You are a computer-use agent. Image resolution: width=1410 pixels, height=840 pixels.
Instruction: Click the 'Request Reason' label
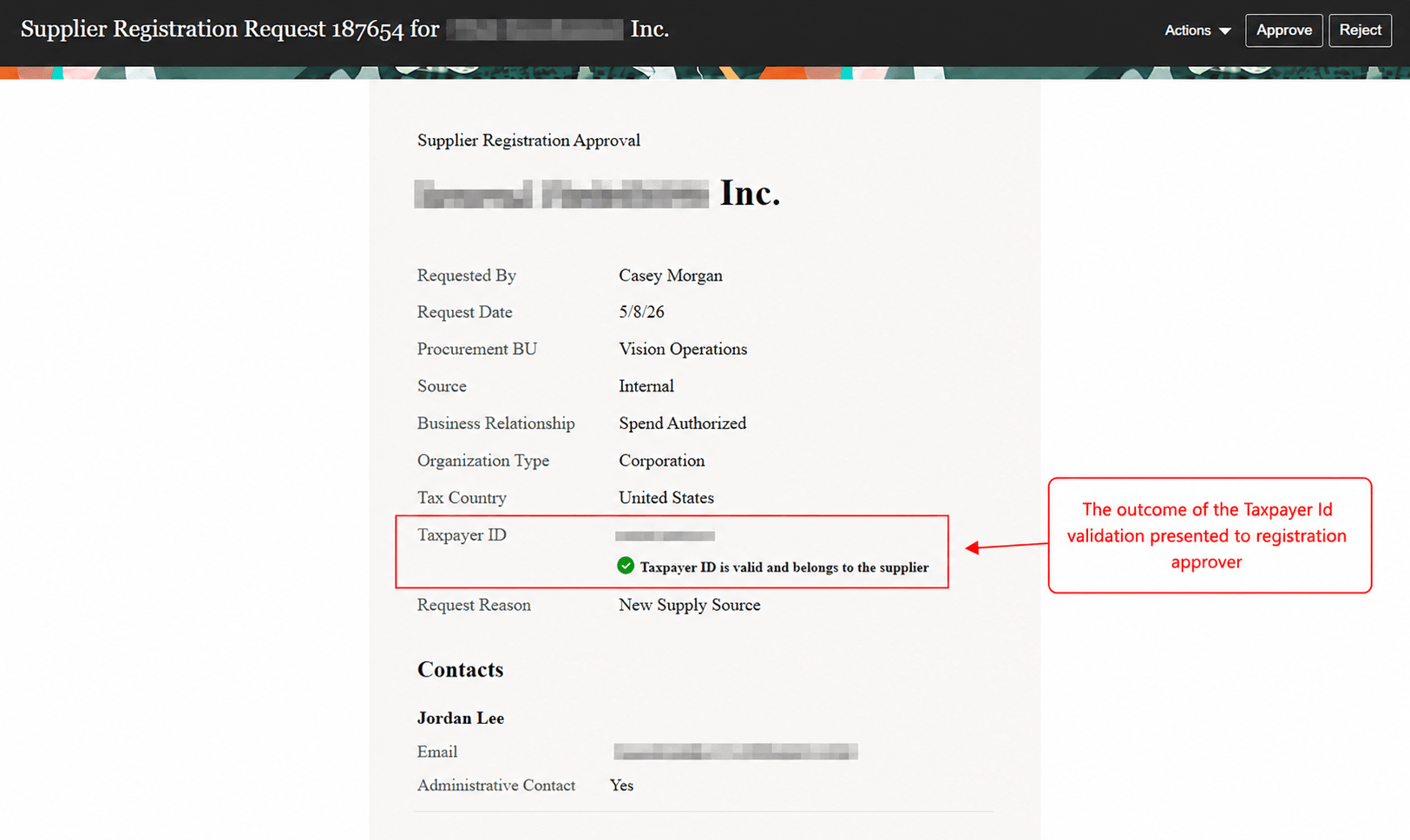click(474, 605)
